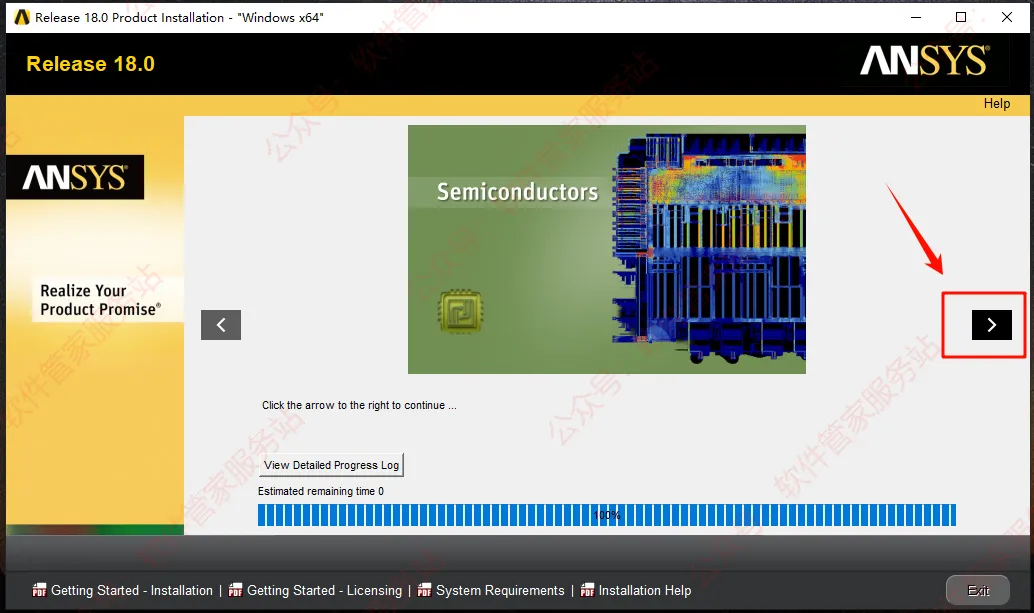Click the gold chip icon on slide
The width and height of the screenshot is (1034, 613).
pyautogui.click(x=460, y=311)
